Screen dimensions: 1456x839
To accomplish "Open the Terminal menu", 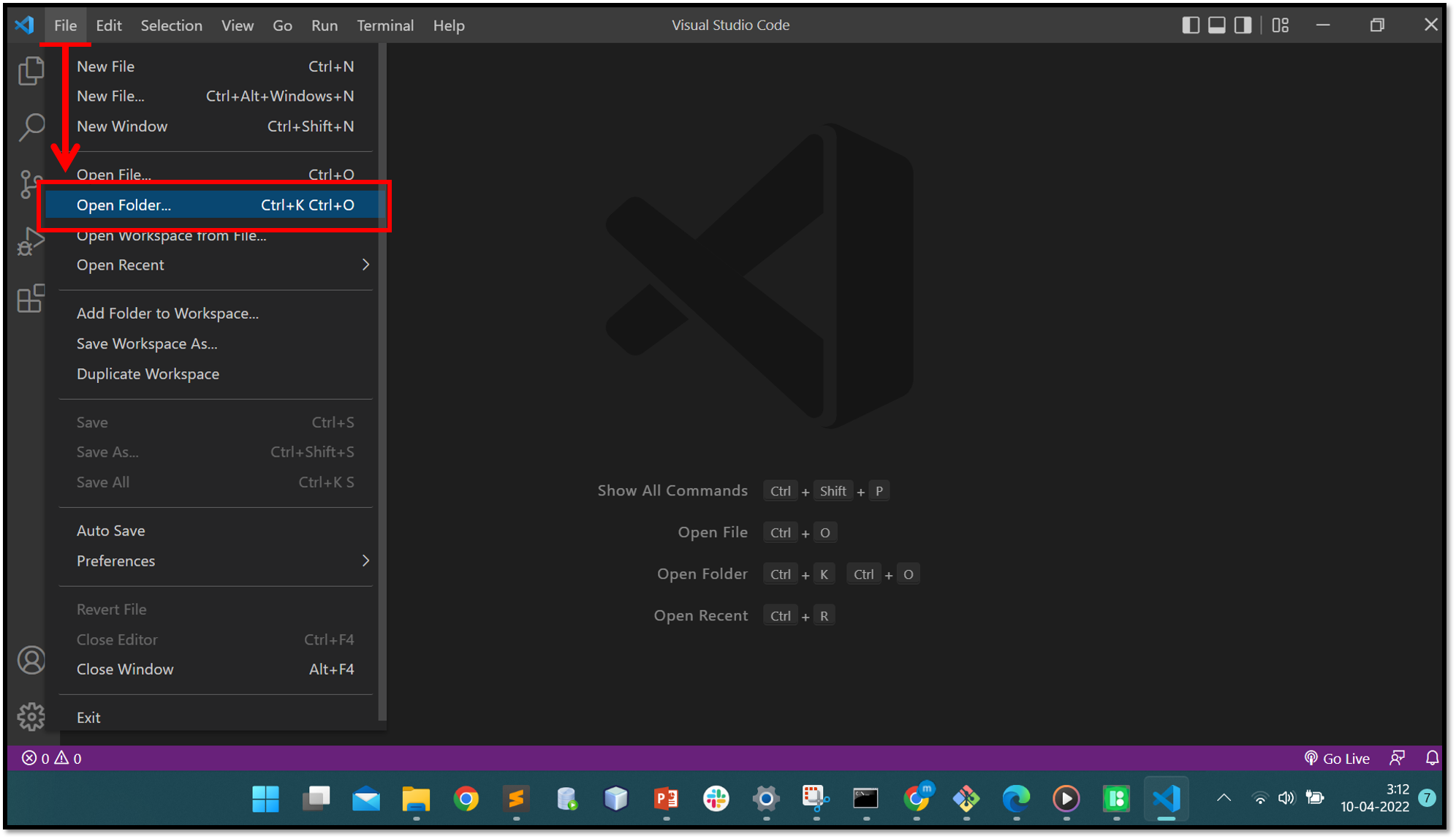I will coord(385,25).
